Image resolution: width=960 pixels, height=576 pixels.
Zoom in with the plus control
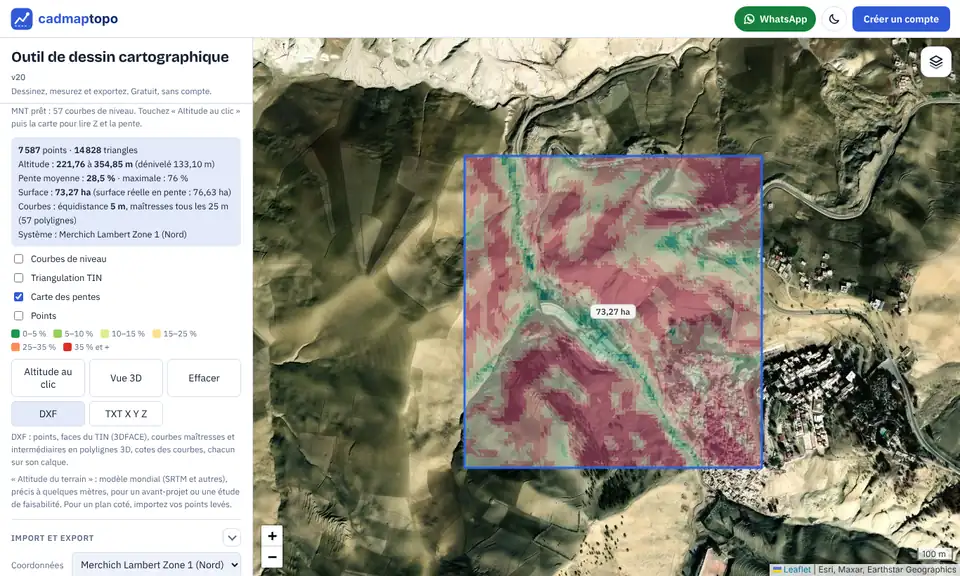click(272, 536)
